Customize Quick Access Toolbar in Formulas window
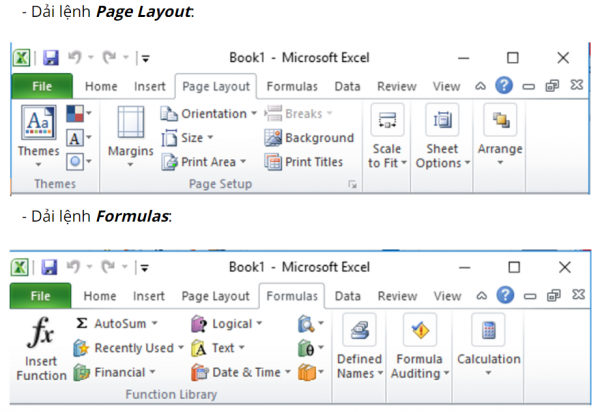This screenshot has width=600, height=412. click(x=145, y=268)
